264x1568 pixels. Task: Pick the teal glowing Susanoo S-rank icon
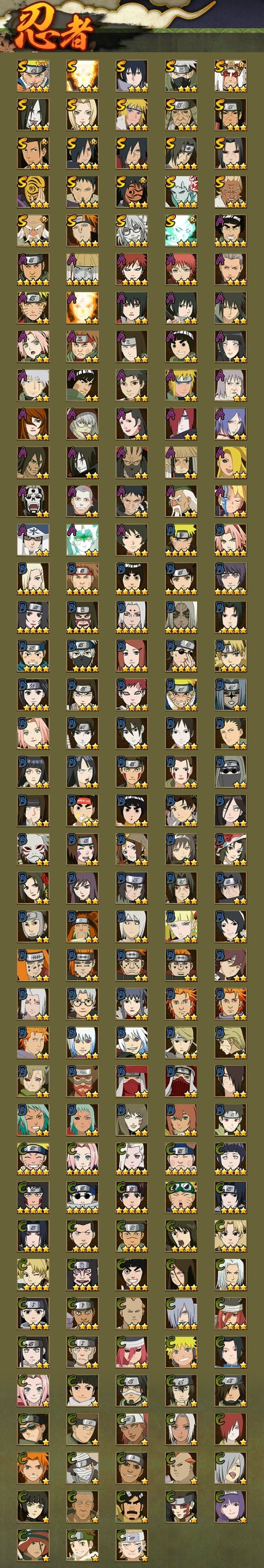tap(181, 231)
